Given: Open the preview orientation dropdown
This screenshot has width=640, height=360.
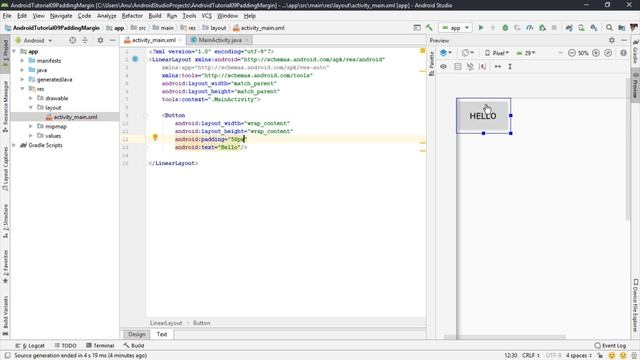Looking at the screenshot, I should click(468, 53).
